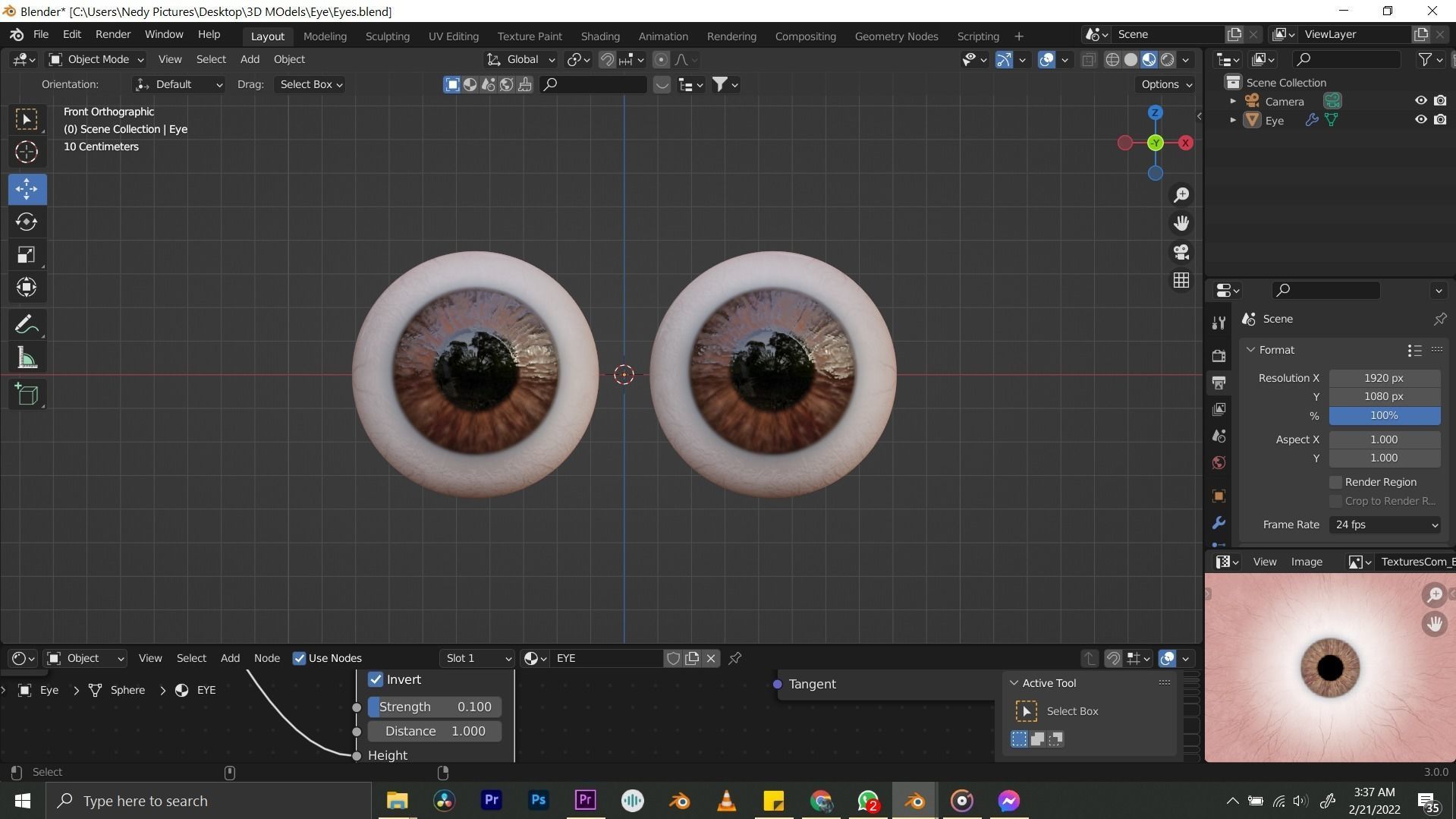This screenshot has height=819, width=1456.
Task: Open the Drag Select Box dropdown
Action: point(310,84)
